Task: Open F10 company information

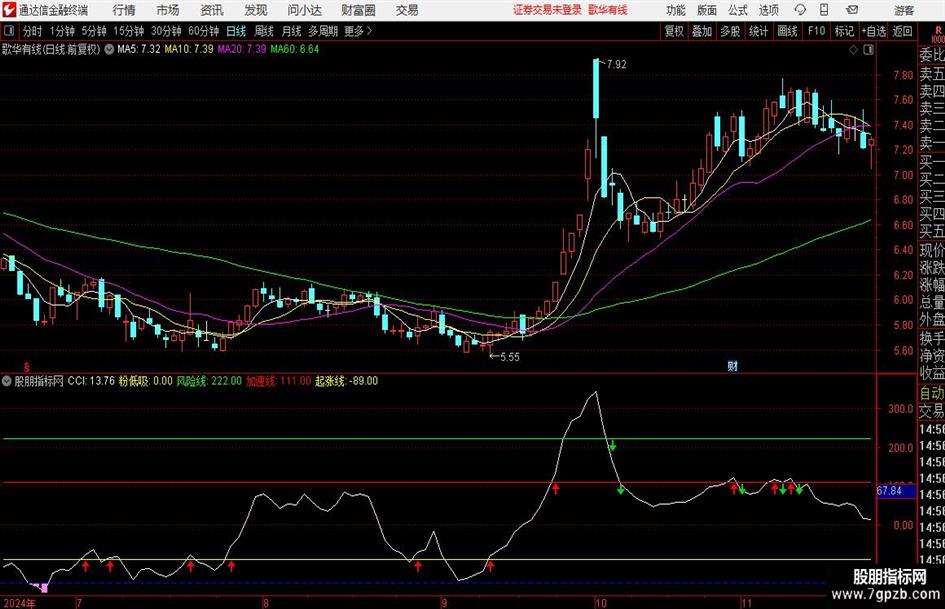Action: (x=816, y=31)
